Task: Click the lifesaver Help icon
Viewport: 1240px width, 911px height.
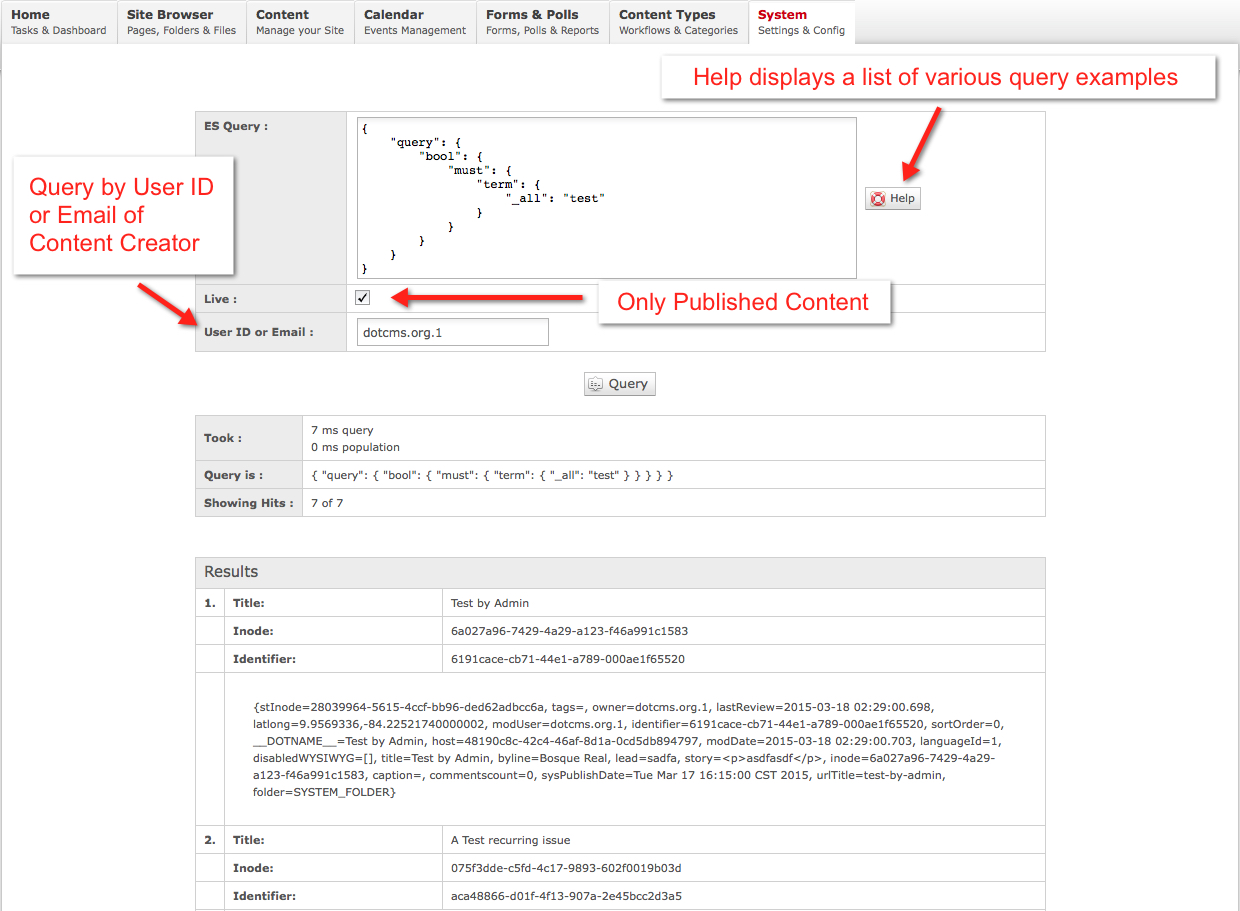Action: click(878, 199)
